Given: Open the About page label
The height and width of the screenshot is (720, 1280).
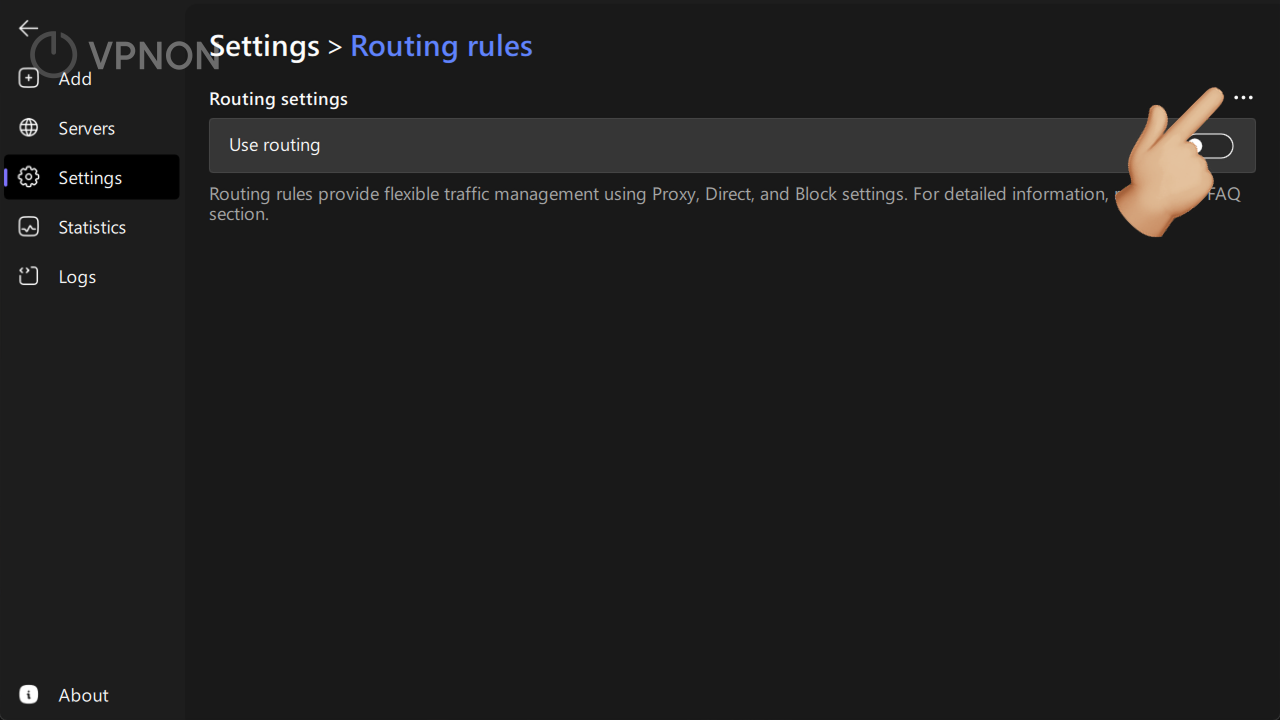Looking at the screenshot, I should [83, 695].
